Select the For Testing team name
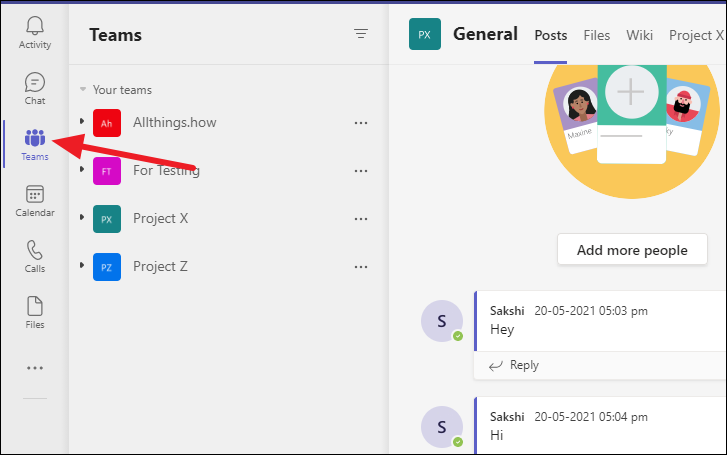The width and height of the screenshot is (727, 455). point(166,171)
